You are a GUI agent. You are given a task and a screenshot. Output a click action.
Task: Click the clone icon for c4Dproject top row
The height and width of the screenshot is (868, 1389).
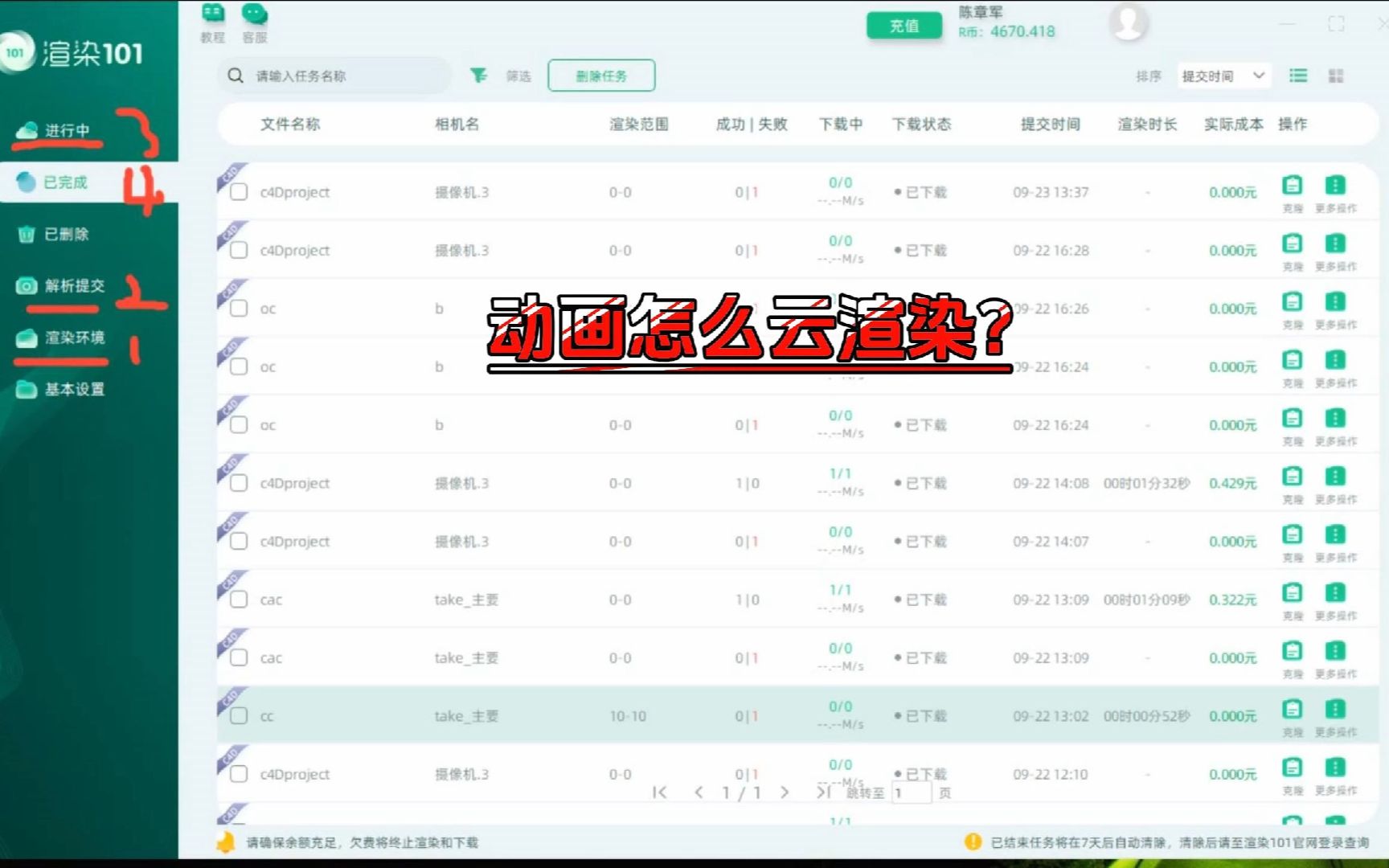[1292, 186]
